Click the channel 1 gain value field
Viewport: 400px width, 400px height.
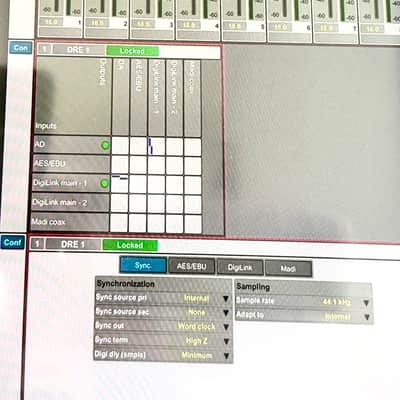tap(51, 22)
